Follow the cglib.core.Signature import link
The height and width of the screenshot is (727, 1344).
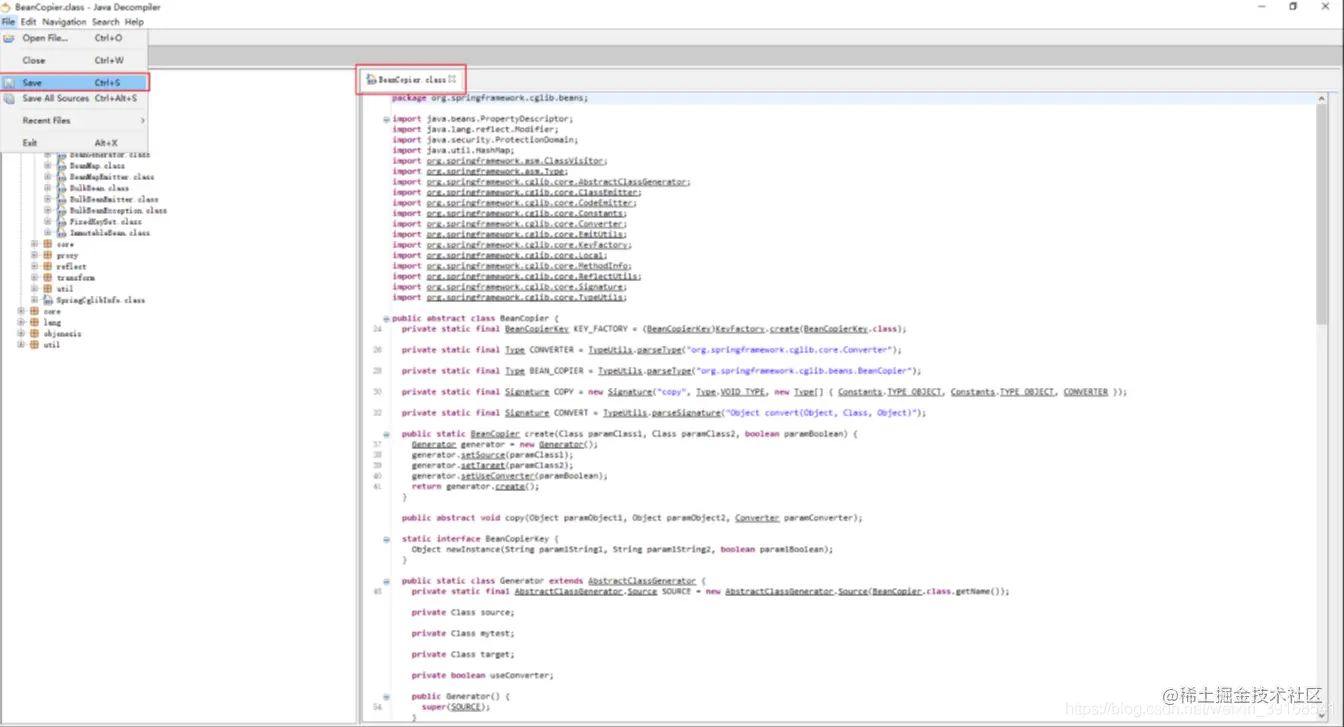coord(526,287)
